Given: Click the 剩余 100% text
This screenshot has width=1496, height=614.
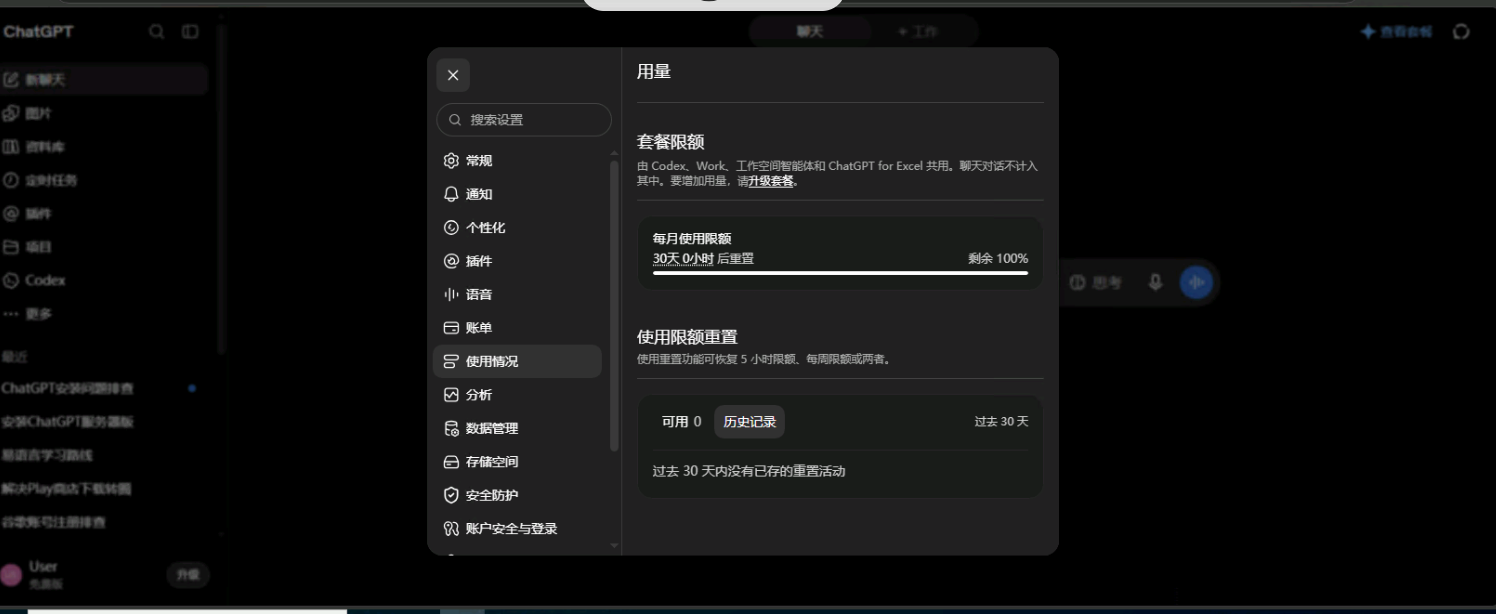Looking at the screenshot, I should point(998,258).
